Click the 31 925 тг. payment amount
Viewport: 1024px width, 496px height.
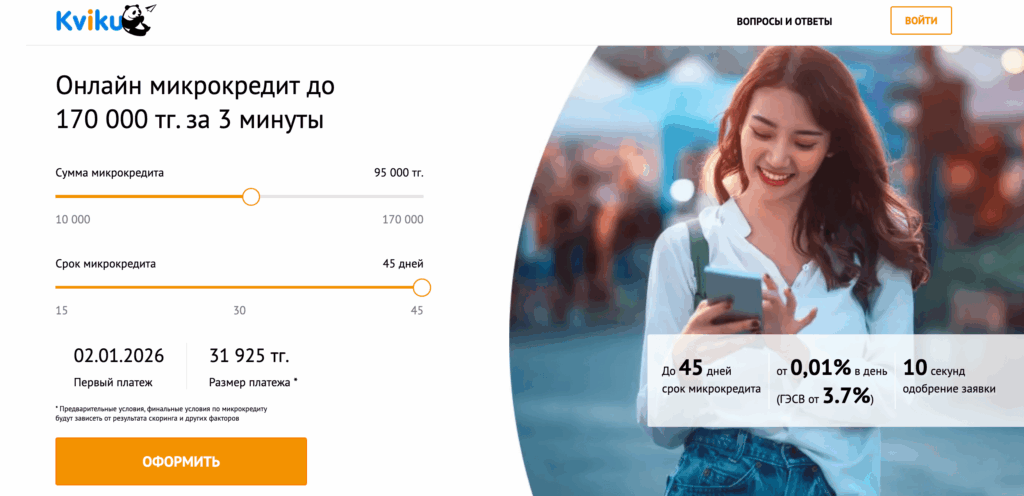(249, 356)
